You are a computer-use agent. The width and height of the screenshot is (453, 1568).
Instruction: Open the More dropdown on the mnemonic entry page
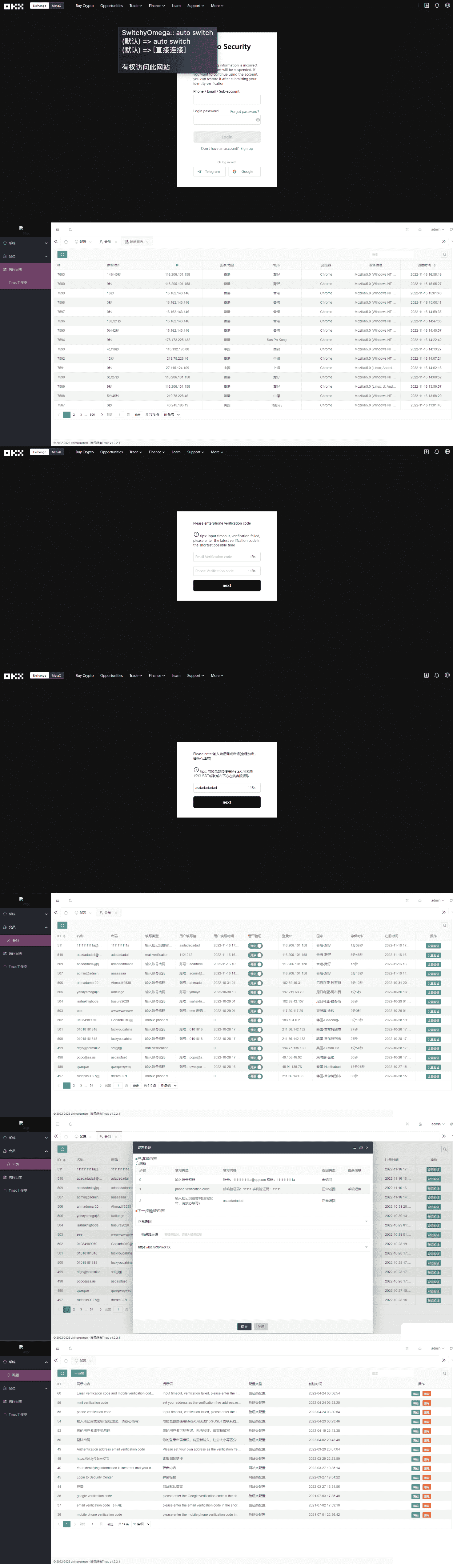217,675
